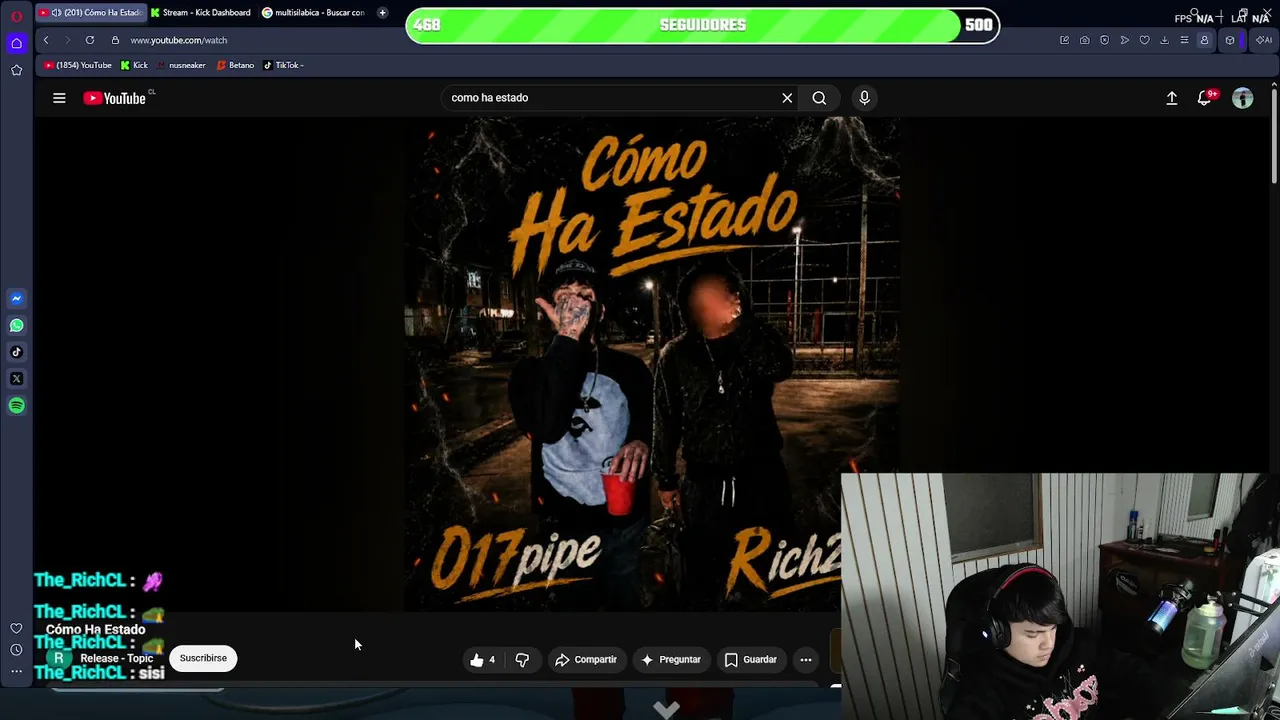Open the Release - Topic channel avatar
The height and width of the screenshot is (720, 1280).
59,658
